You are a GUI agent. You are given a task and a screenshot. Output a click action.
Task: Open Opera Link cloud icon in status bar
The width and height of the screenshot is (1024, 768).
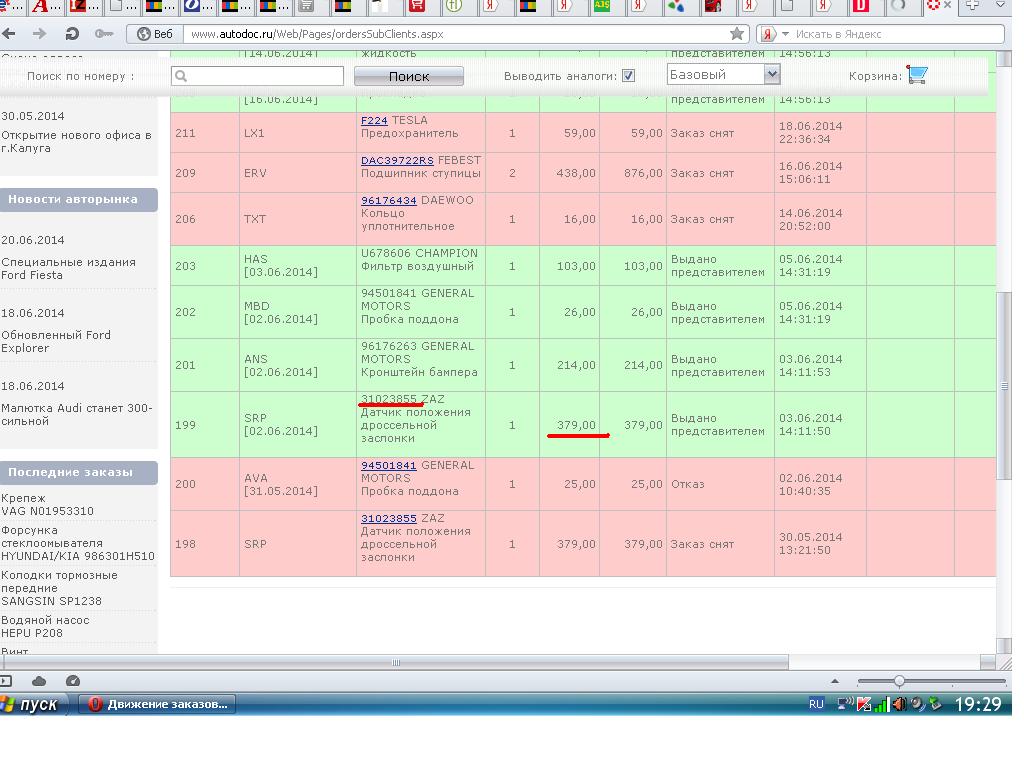point(39,681)
